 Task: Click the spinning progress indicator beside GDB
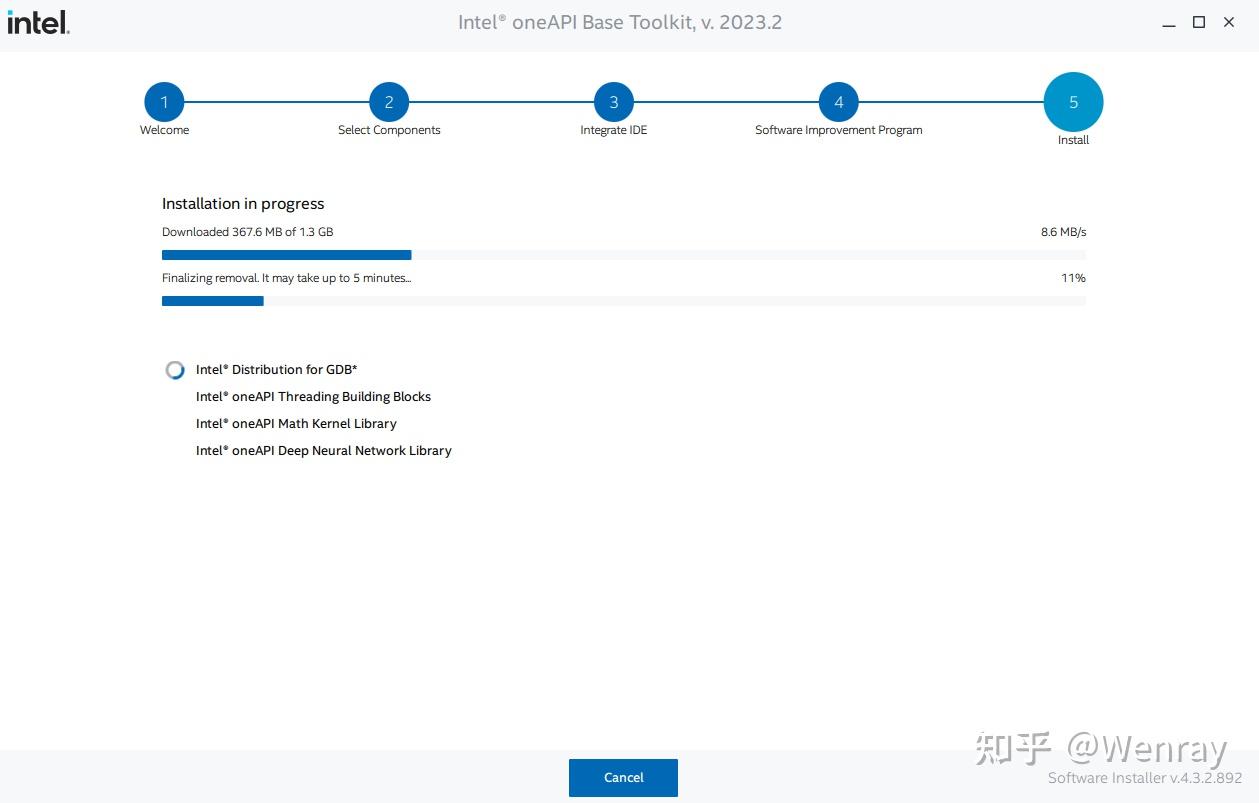pyautogui.click(x=175, y=369)
